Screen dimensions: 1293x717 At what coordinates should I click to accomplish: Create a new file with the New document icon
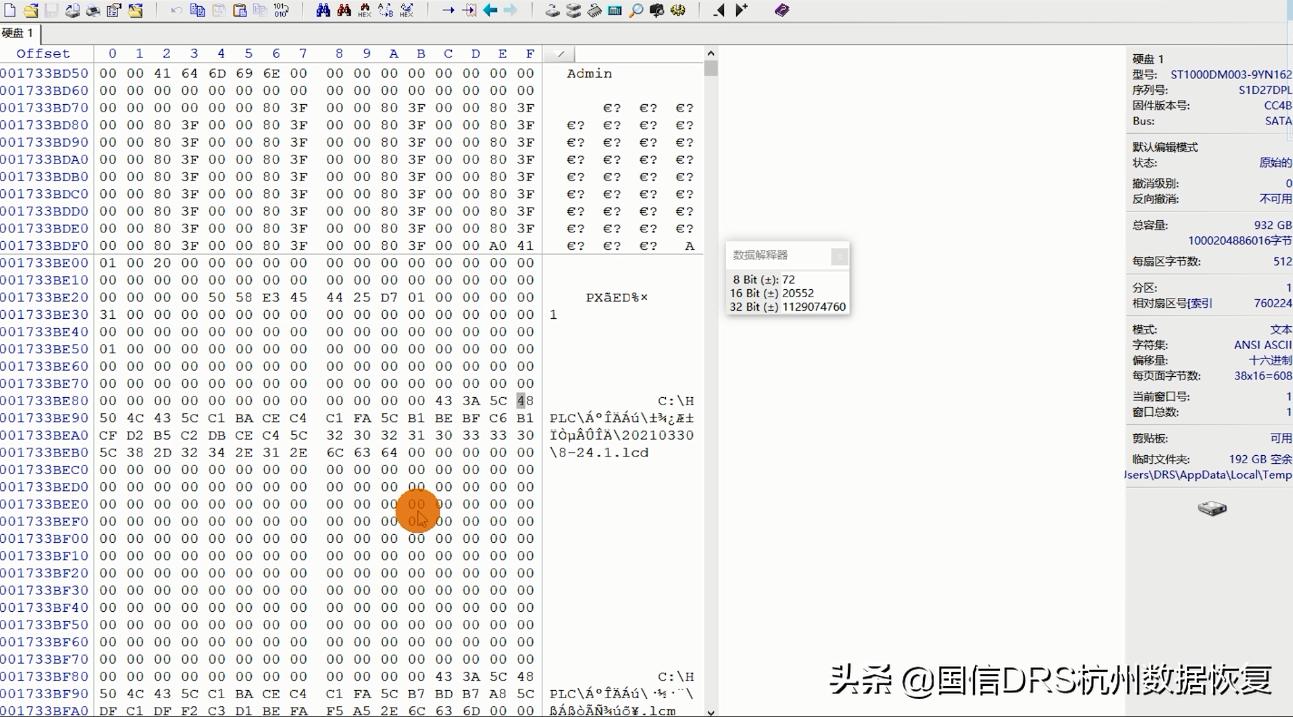(8, 11)
